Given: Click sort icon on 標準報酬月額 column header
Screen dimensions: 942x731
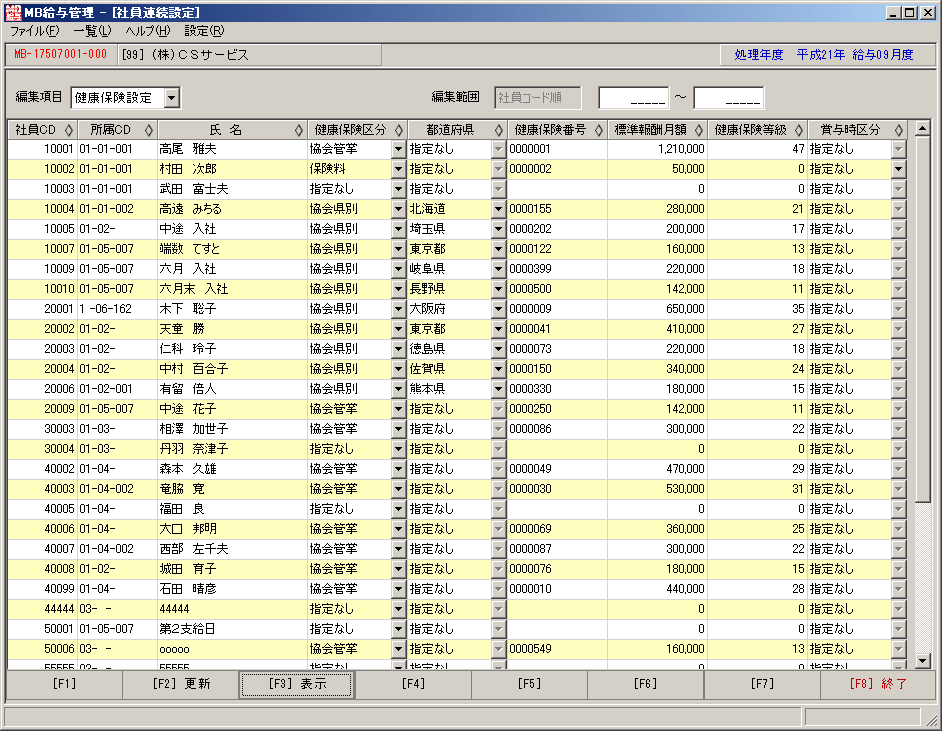Looking at the screenshot, I should click(699, 130).
